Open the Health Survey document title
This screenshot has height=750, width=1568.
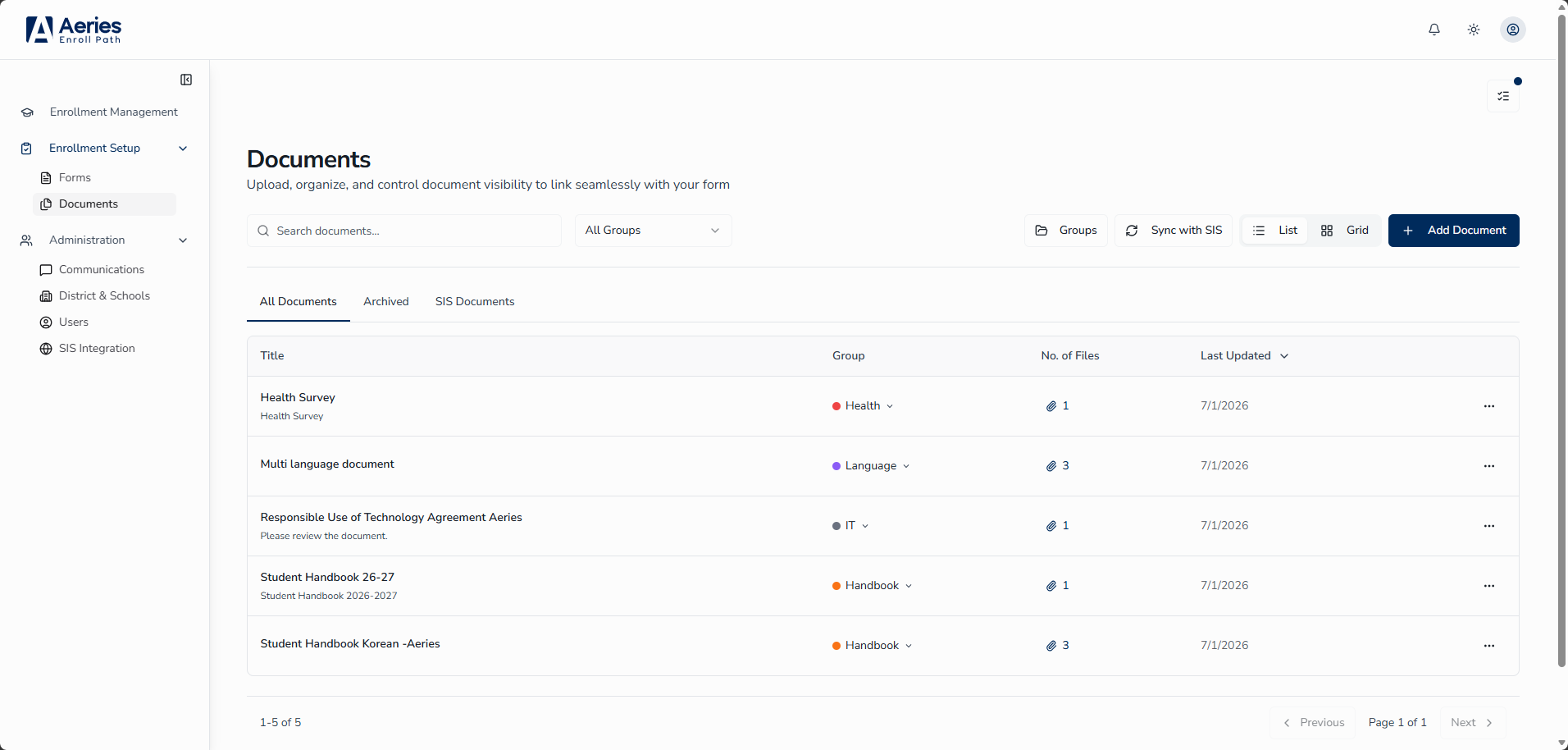tap(298, 397)
